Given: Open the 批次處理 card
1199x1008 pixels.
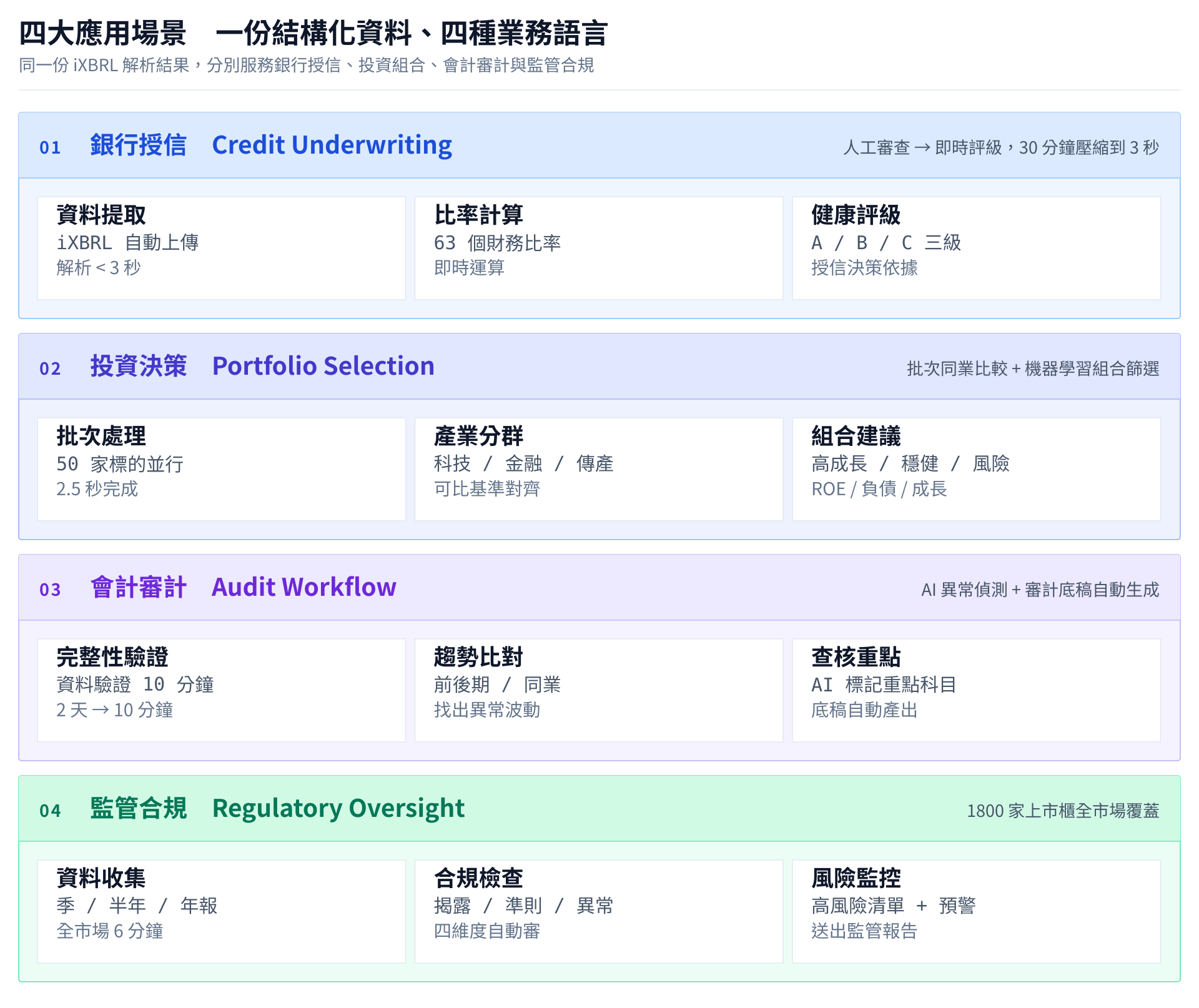Looking at the screenshot, I should click(222, 469).
